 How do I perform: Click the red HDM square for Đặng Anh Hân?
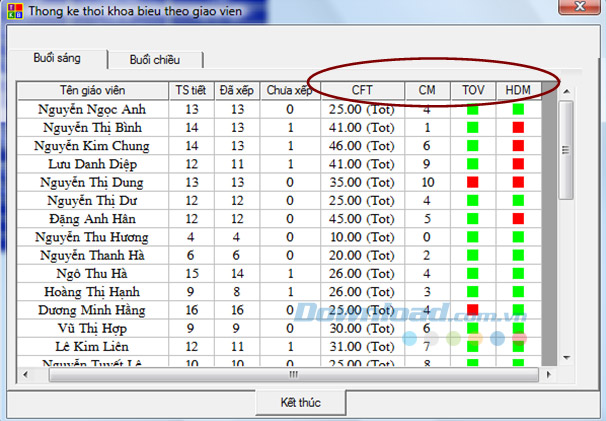coord(518,218)
